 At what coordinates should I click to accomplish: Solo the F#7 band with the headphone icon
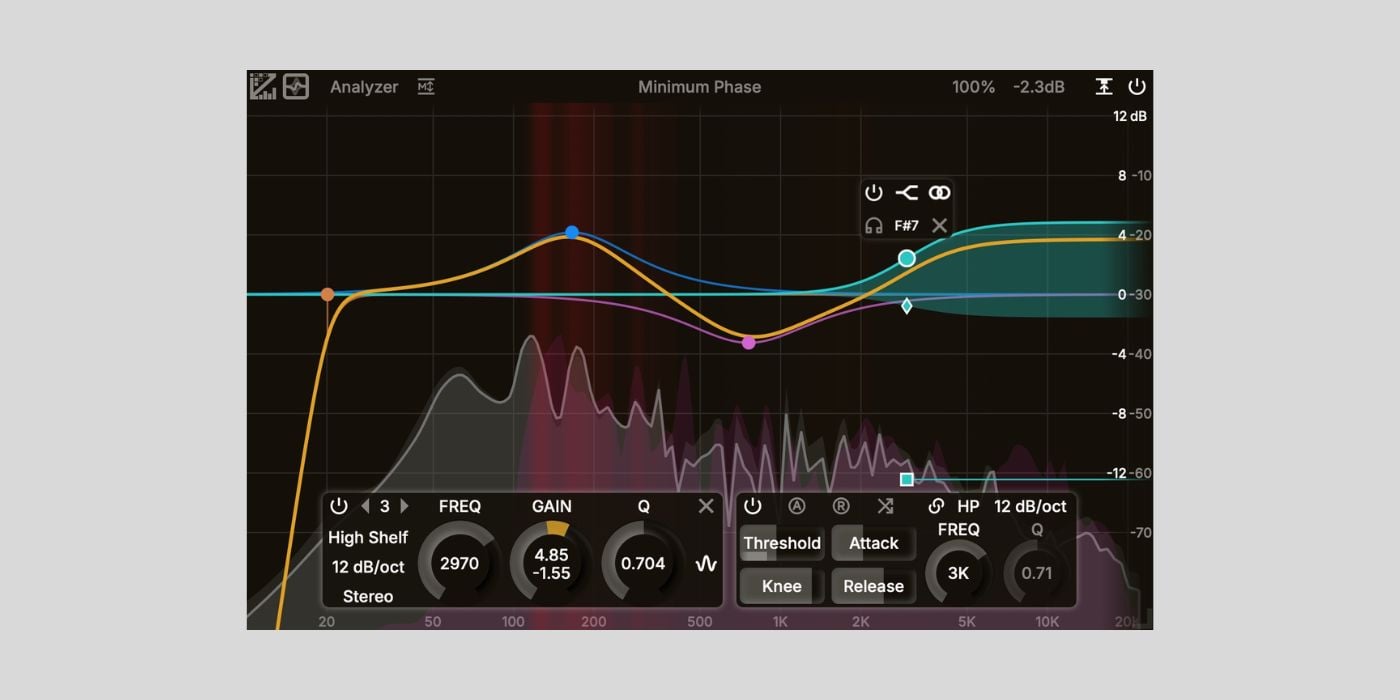coord(872,225)
